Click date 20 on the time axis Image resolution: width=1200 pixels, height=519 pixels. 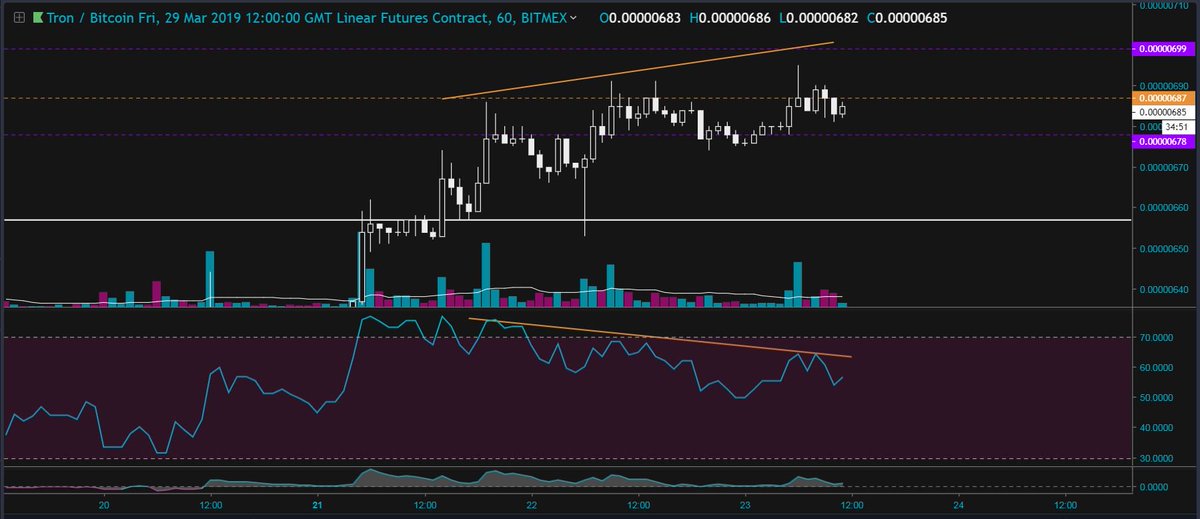(104, 506)
